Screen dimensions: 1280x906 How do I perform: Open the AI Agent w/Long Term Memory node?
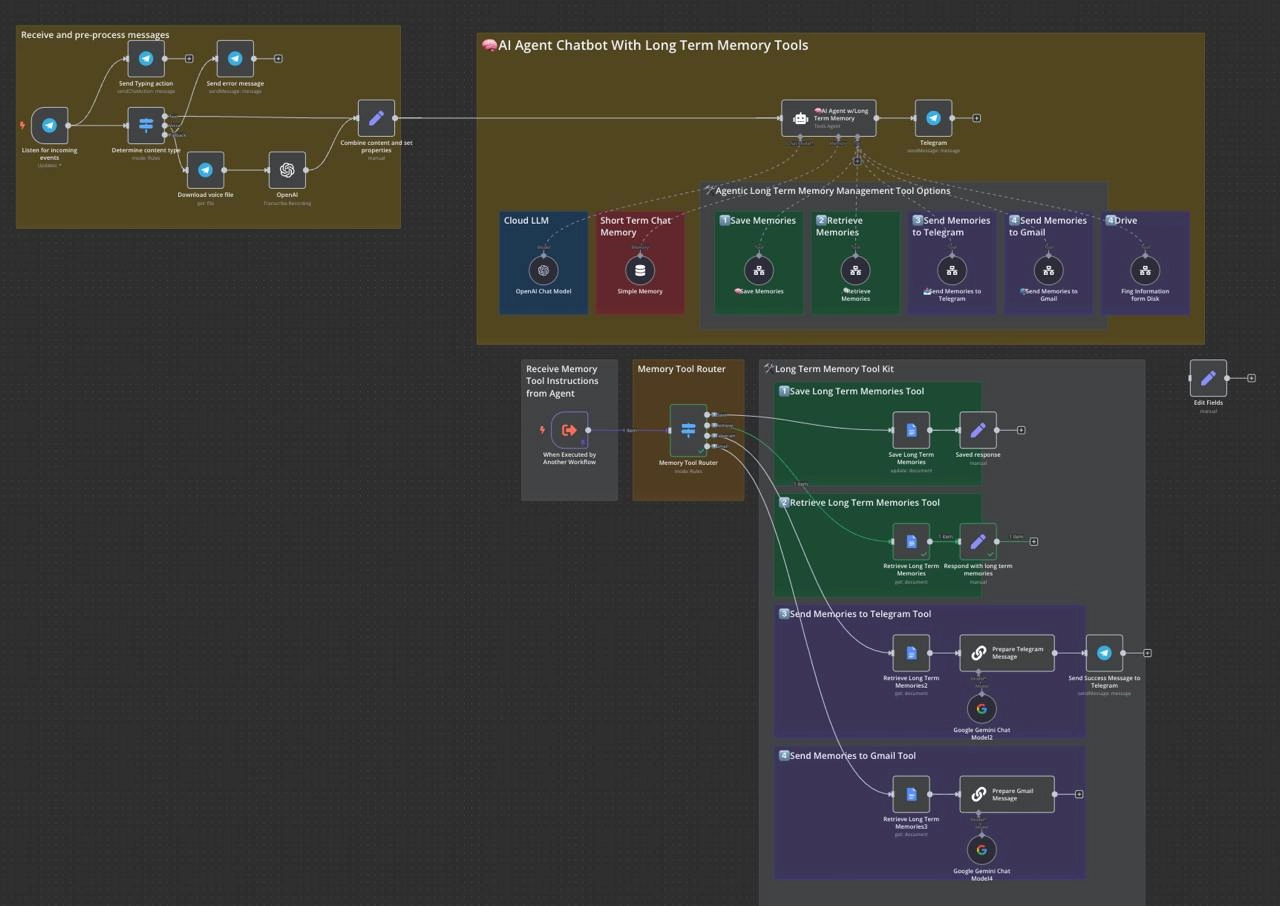[x=829, y=118]
